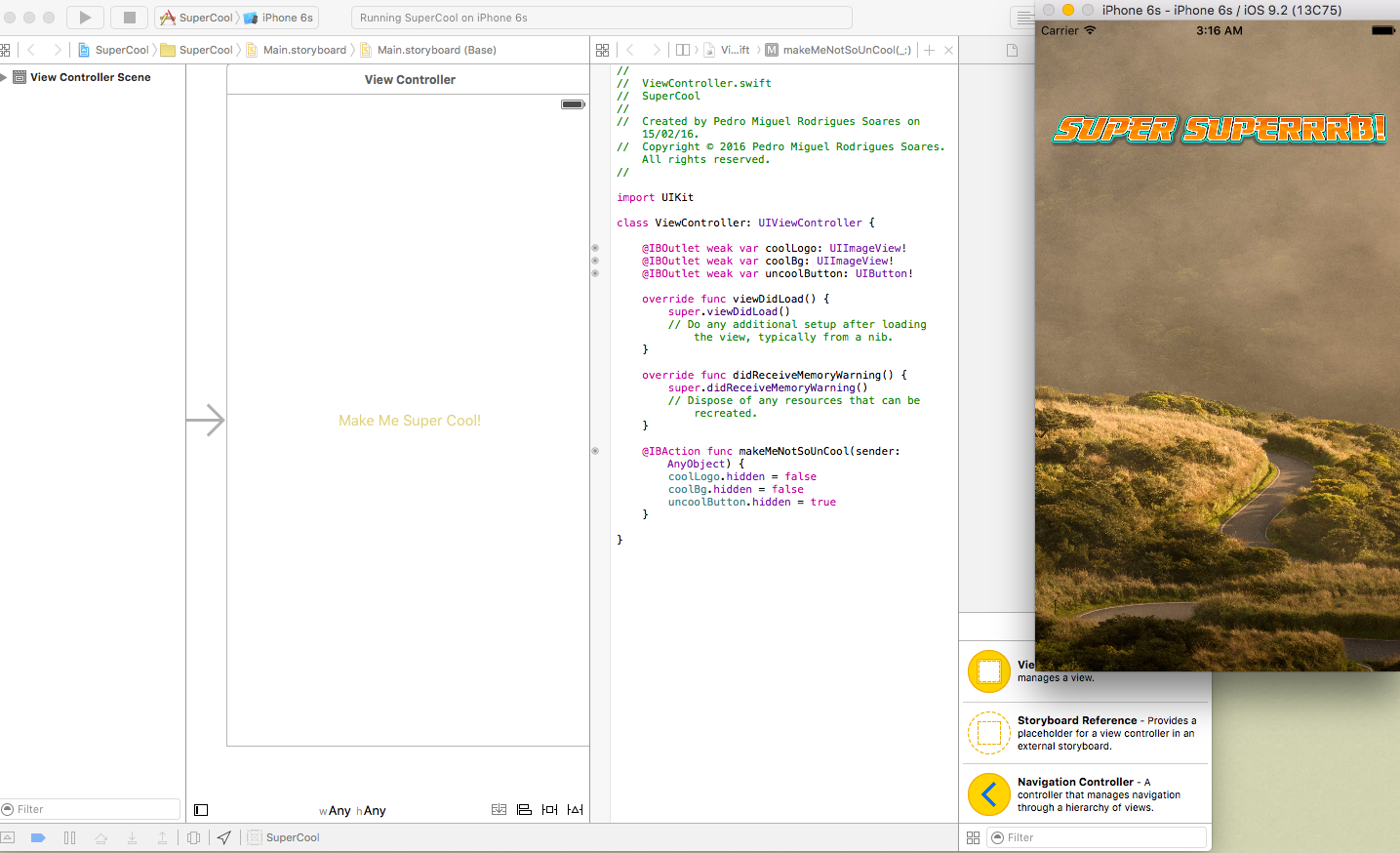Select SuperCool folder in jump bar
The image size is (1400, 853).
pos(197,50)
